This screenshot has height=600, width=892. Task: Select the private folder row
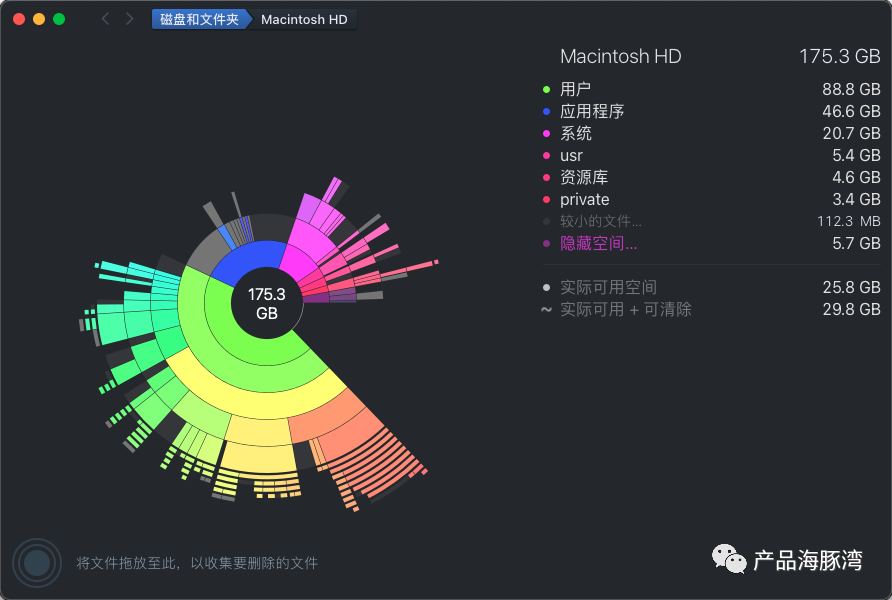[711, 199]
